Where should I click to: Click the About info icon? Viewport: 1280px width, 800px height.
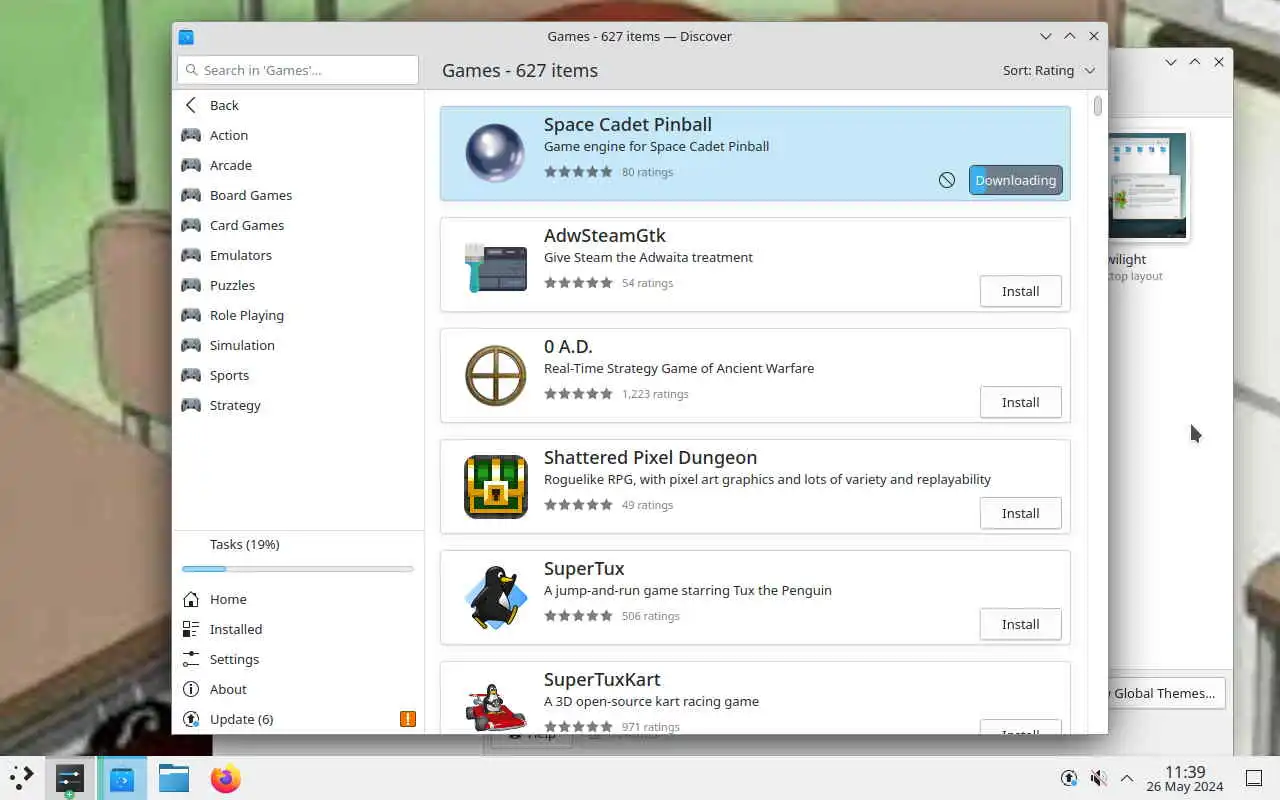(x=190, y=689)
